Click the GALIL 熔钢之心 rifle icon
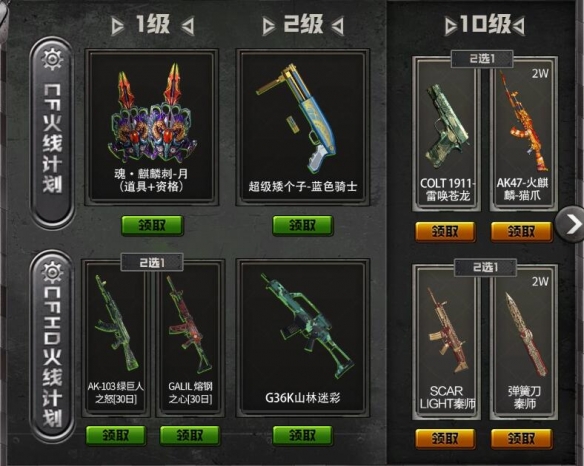Viewport: 584px width, 466px height. [x=189, y=325]
